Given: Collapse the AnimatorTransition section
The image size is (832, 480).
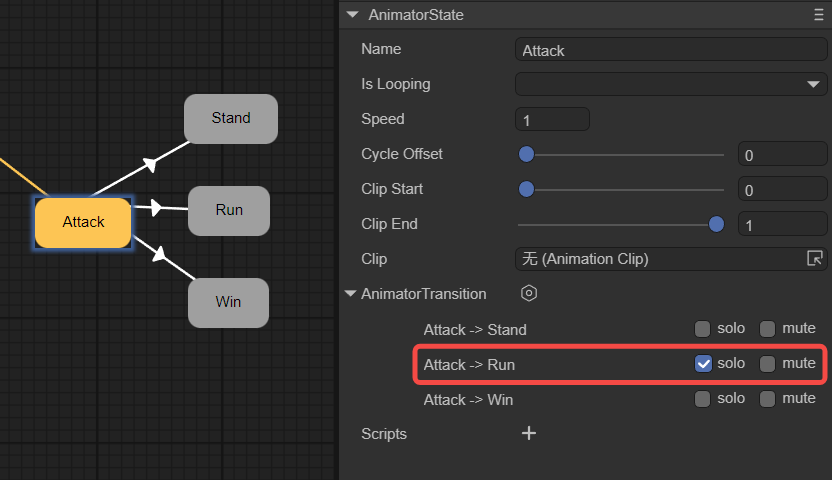Looking at the screenshot, I should 350,294.
